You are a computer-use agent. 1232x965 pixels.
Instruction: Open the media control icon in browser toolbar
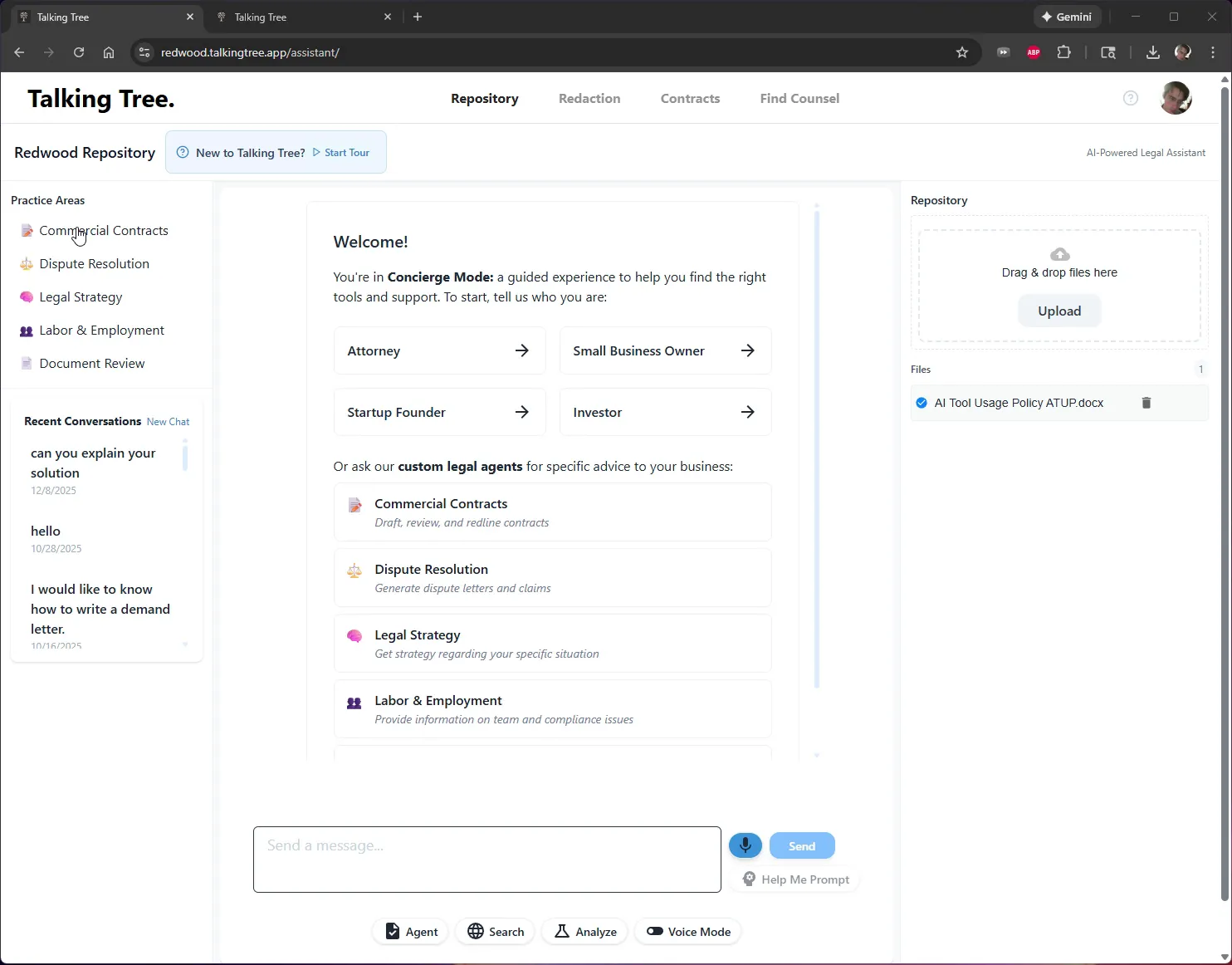click(x=1004, y=52)
